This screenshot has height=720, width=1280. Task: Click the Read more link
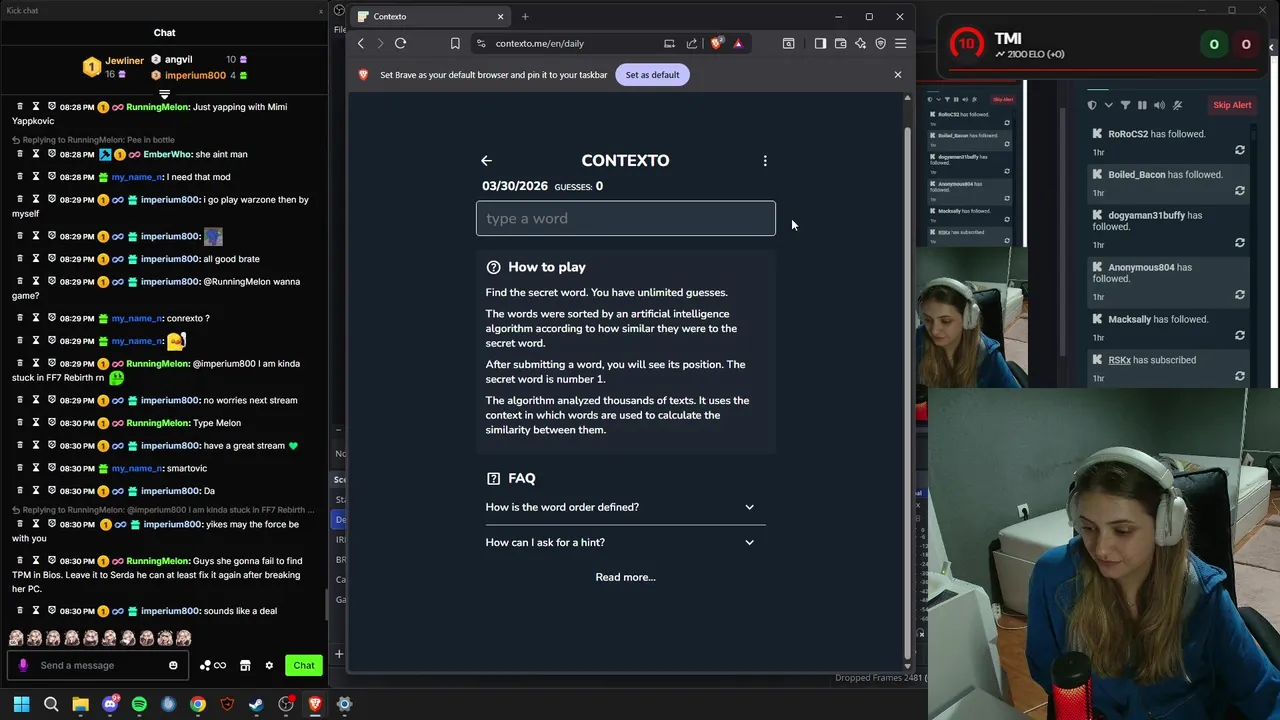pyautogui.click(x=625, y=577)
